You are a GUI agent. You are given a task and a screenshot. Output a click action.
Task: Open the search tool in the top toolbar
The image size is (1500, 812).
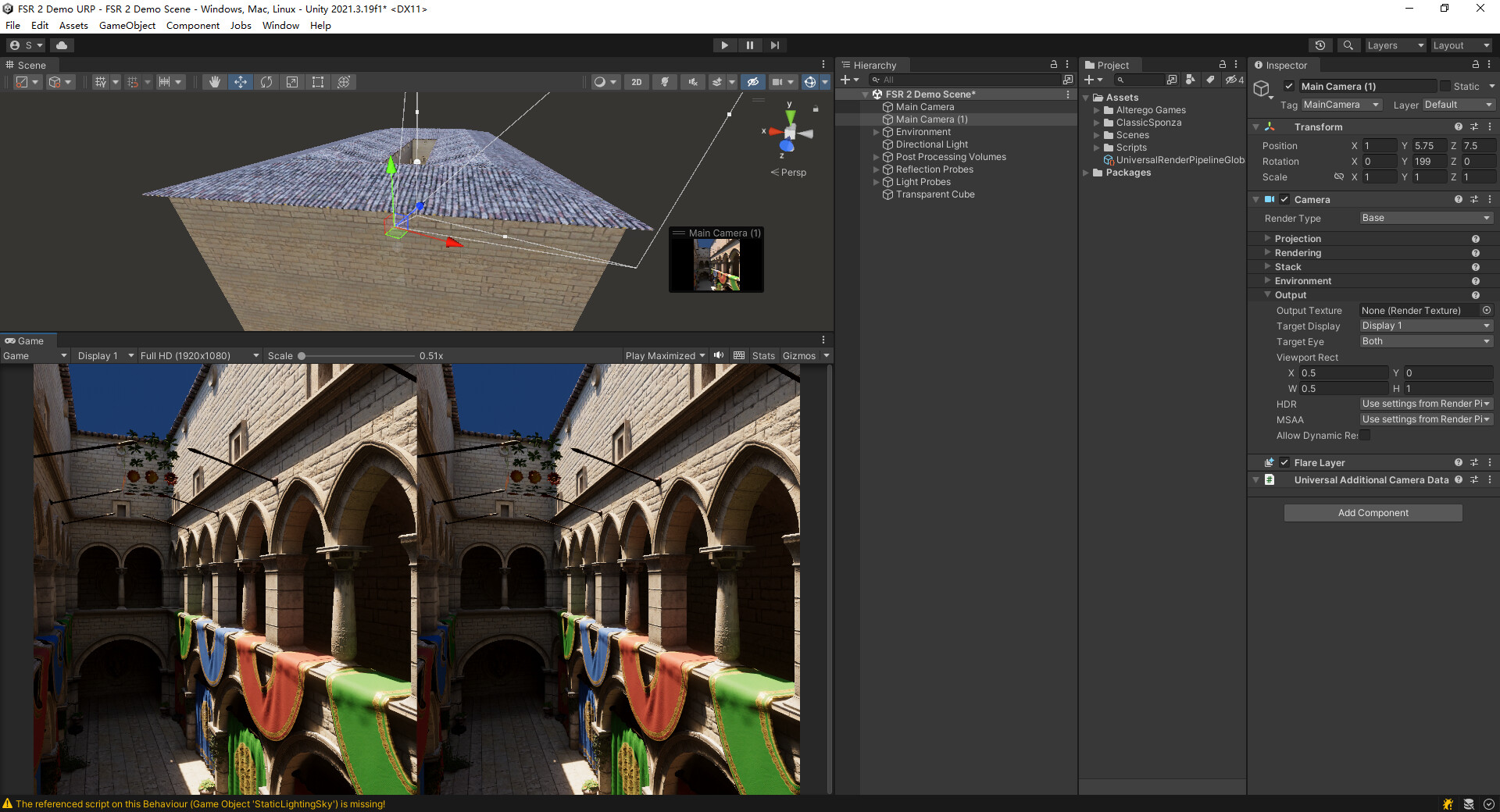point(1348,45)
